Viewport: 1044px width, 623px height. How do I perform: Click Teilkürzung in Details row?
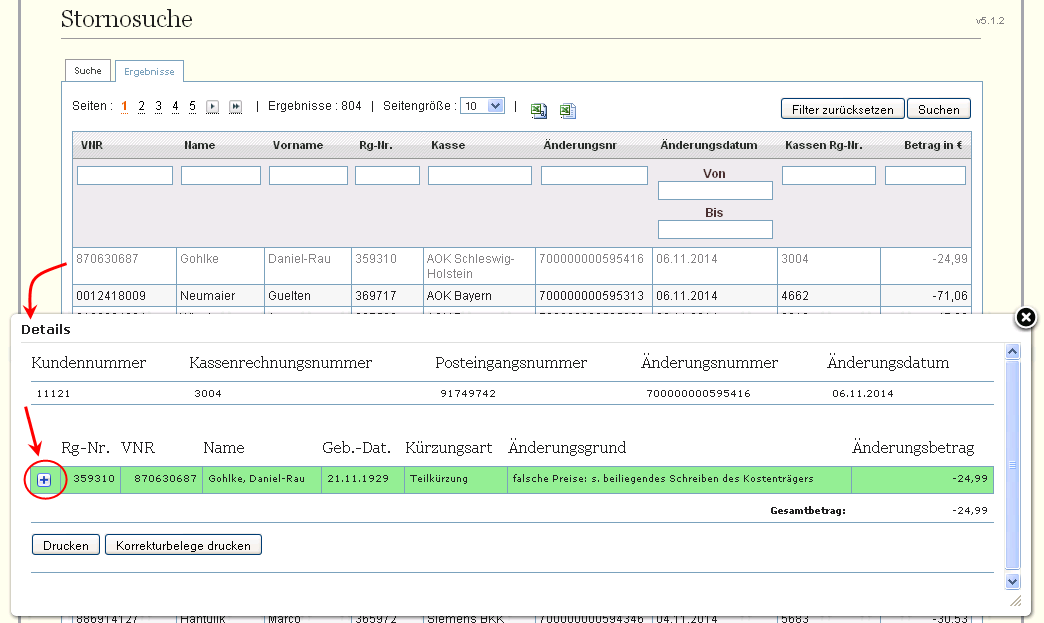(x=439, y=479)
